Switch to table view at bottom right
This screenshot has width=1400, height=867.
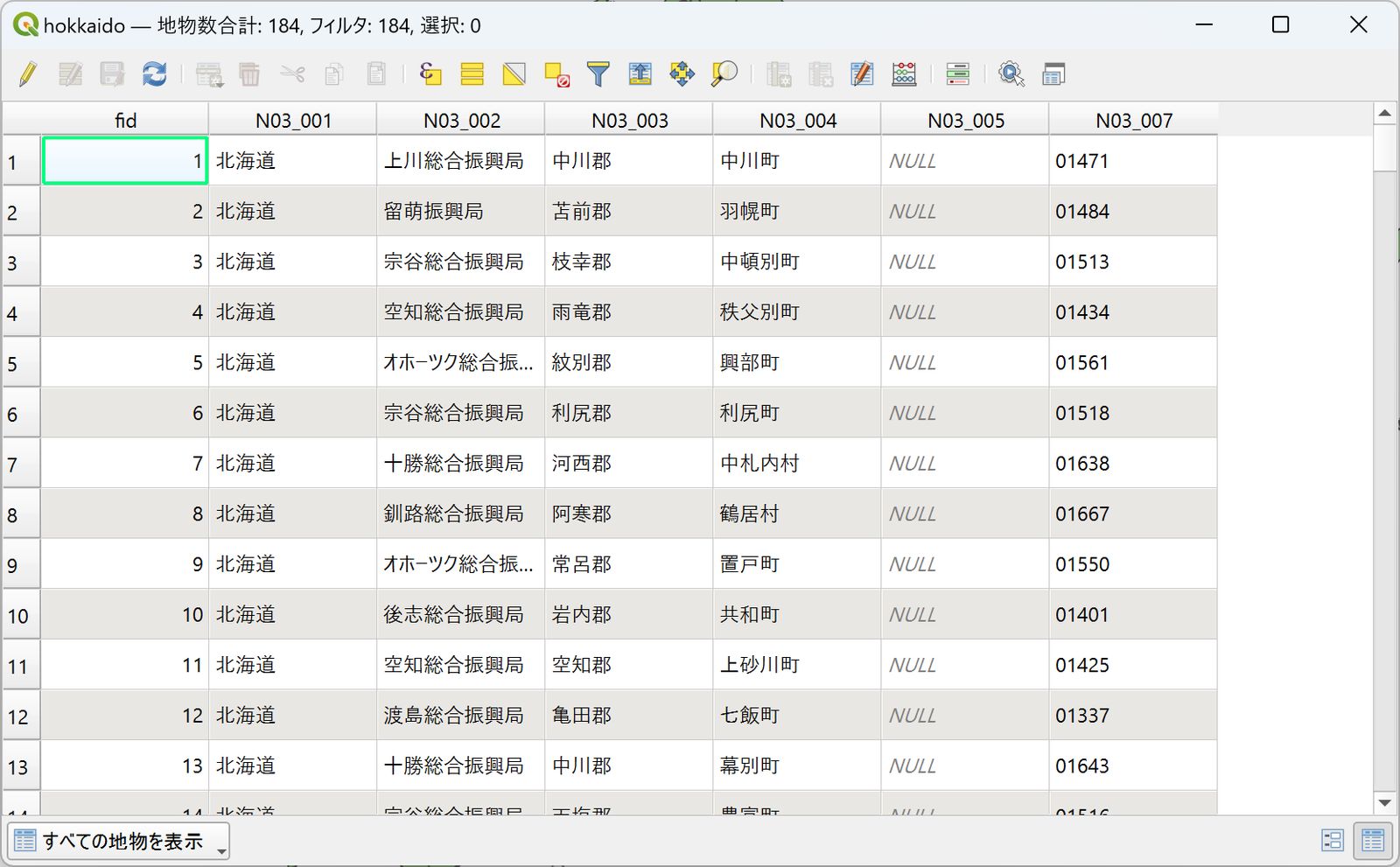pos(1373,841)
